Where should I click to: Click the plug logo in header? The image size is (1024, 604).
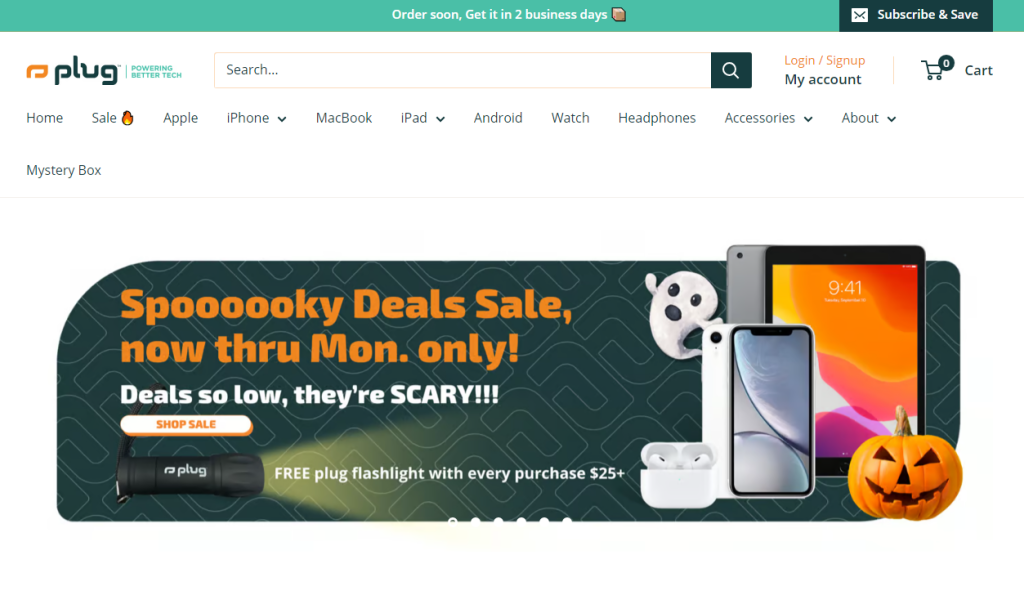tap(104, 71)
